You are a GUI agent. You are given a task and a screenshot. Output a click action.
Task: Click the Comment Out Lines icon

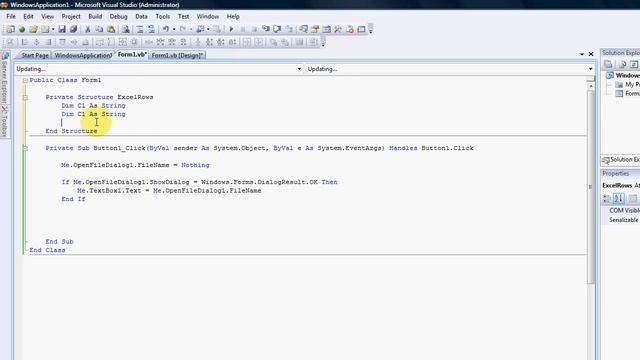coord(140,29)
